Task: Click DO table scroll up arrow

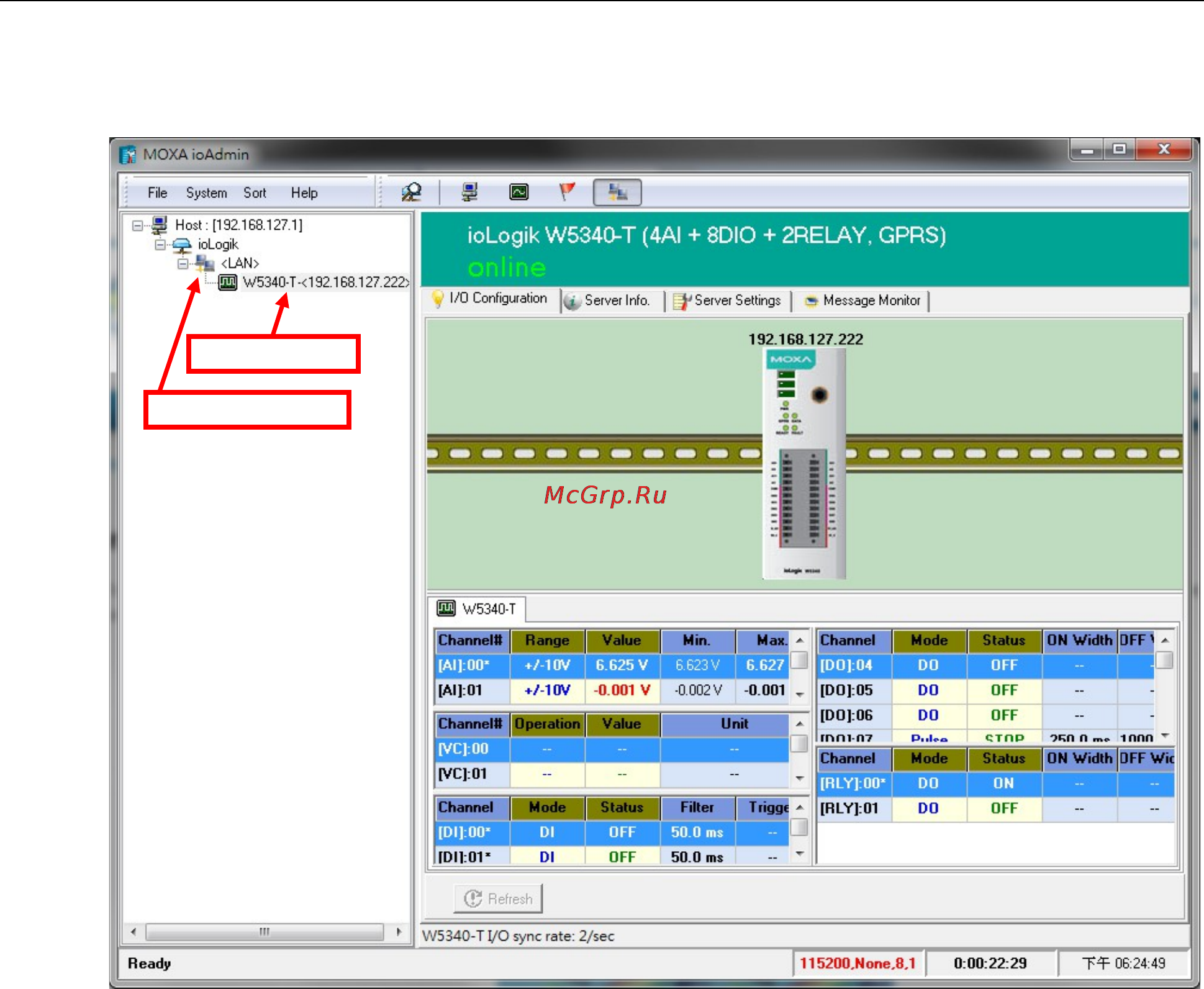Action: click(x=1166, y=640)
